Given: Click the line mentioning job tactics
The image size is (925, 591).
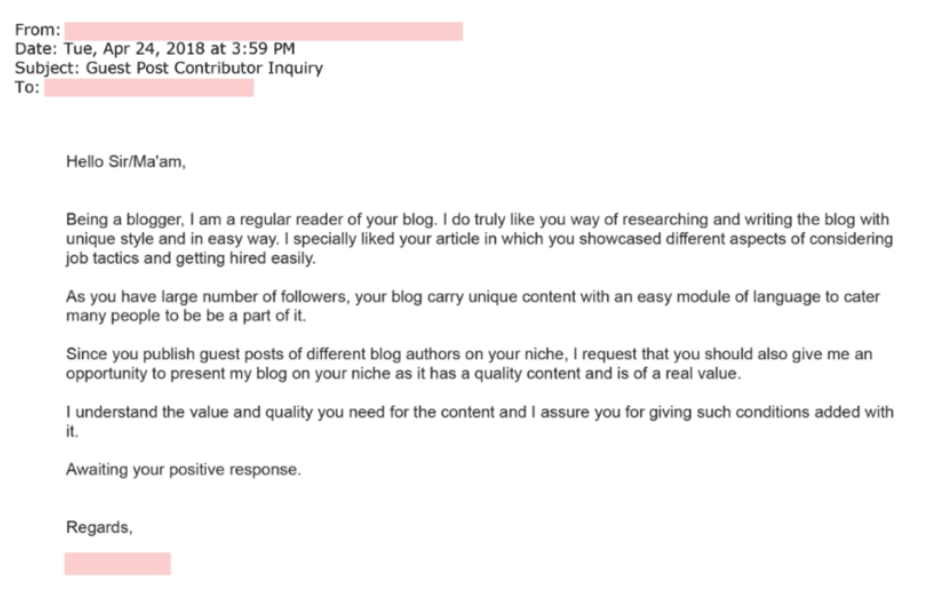Looking at the screenshot, I should click(x=191, y=258).
